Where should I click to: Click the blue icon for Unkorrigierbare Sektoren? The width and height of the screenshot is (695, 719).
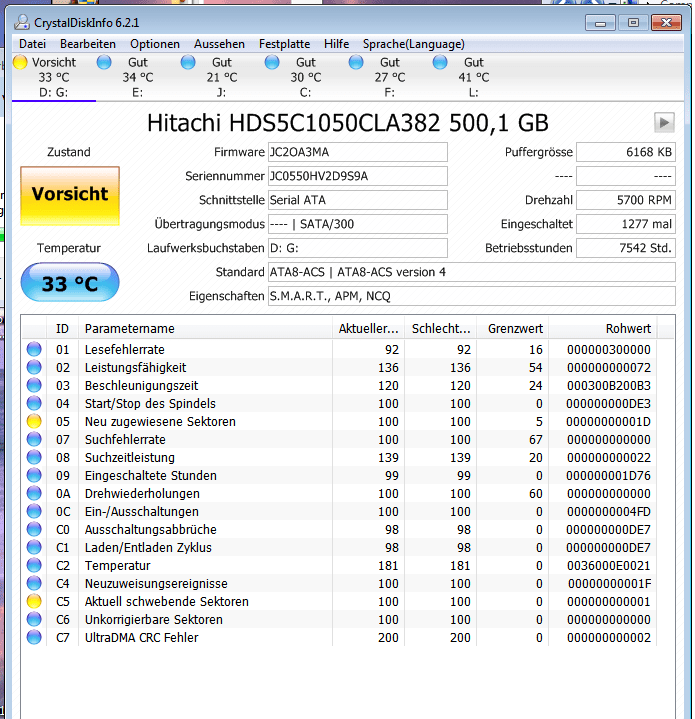click(x=34, y=619)
